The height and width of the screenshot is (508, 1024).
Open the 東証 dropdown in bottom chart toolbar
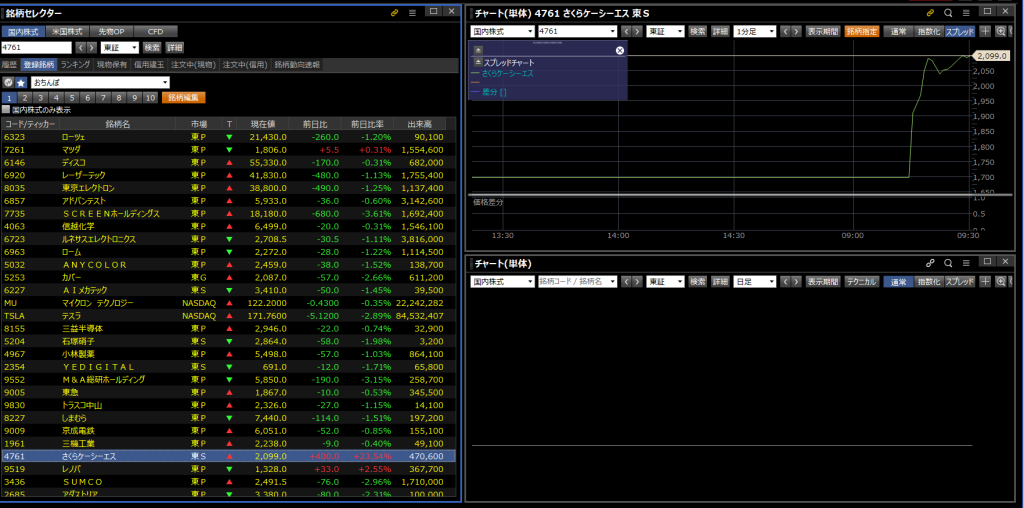pyautogui.click(x=665, y=281)
